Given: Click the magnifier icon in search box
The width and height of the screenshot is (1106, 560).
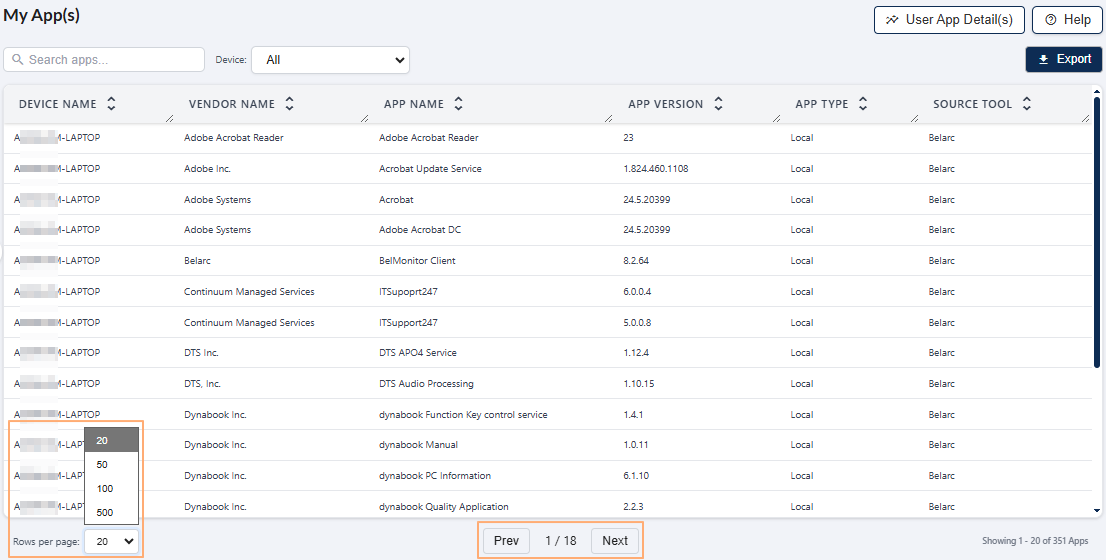Looking at the screenshot, I should click(17, 60).
